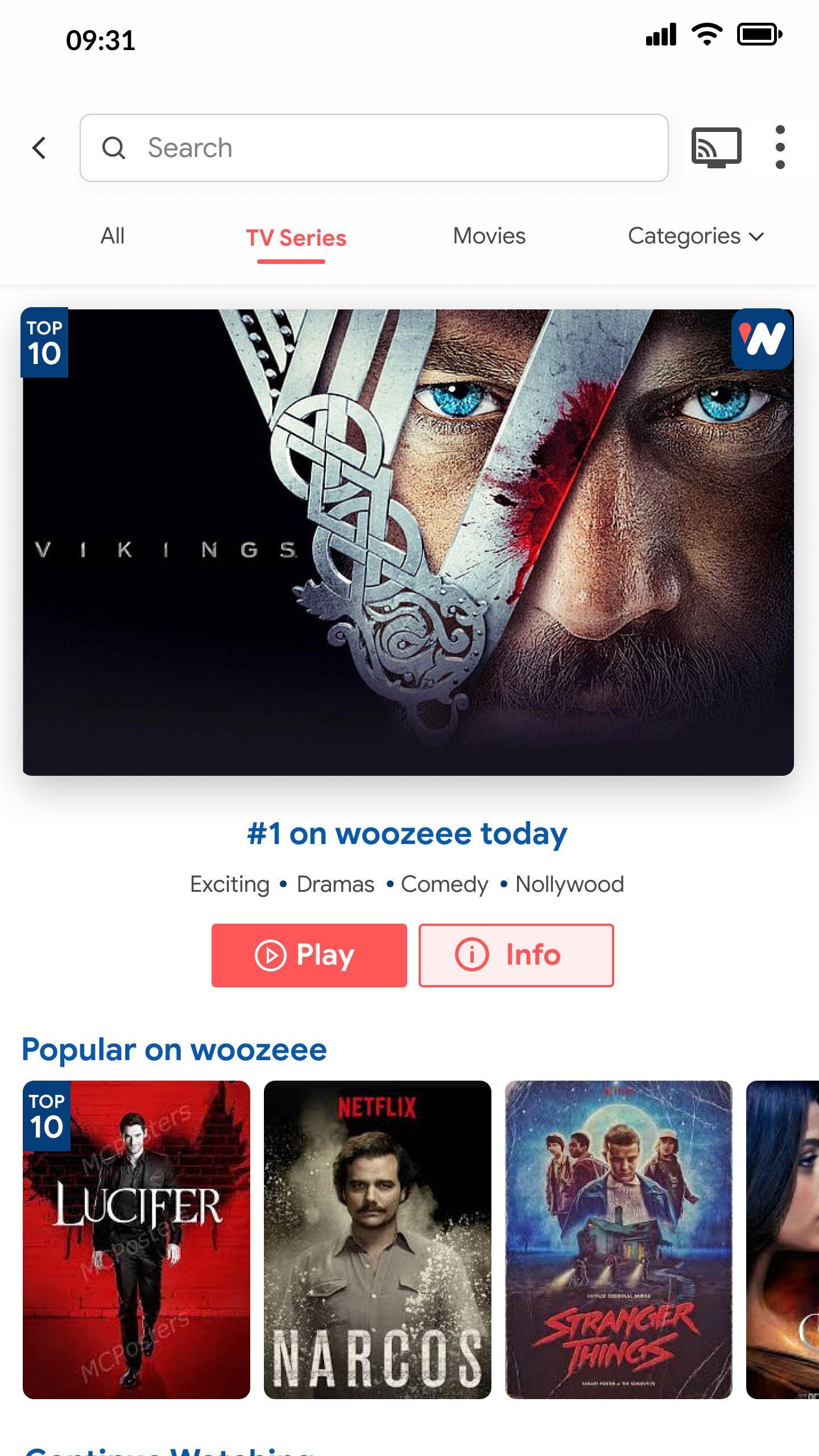Go back with the left arrow

39,148
